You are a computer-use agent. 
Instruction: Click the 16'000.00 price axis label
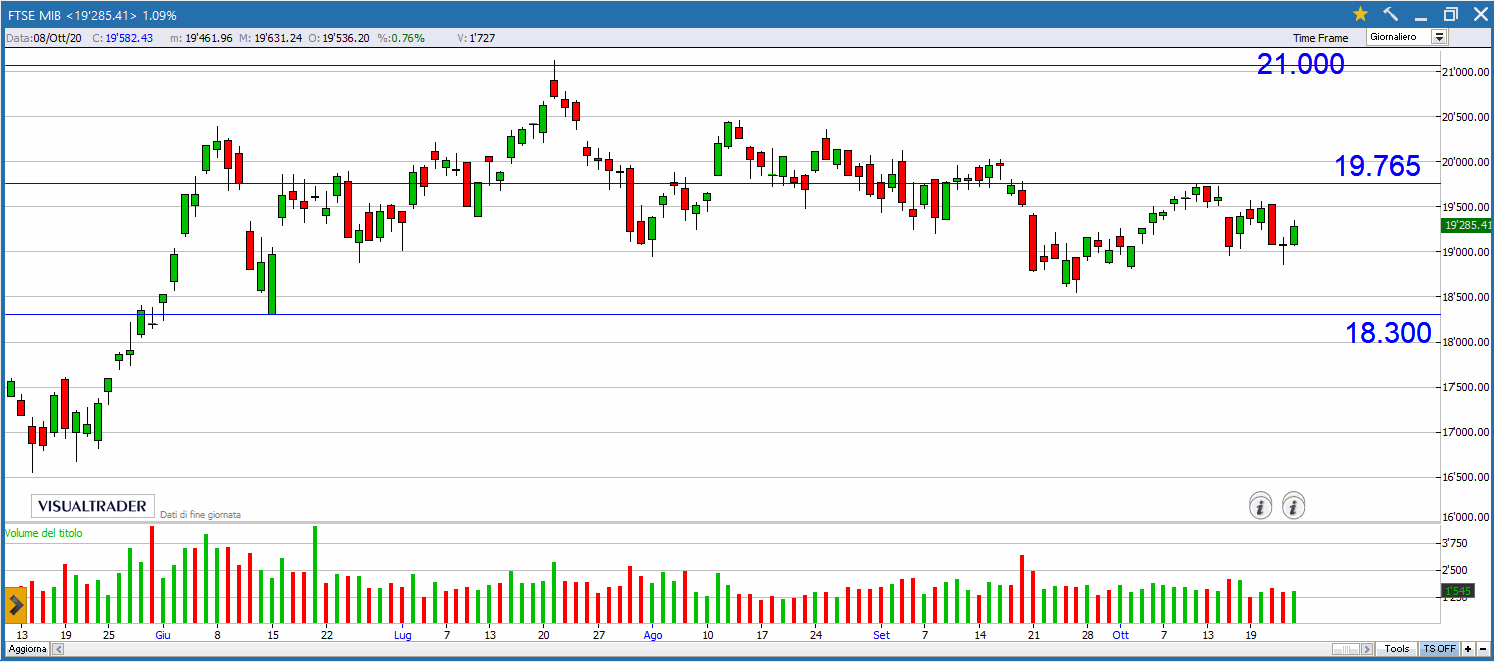pos(1466,517)
